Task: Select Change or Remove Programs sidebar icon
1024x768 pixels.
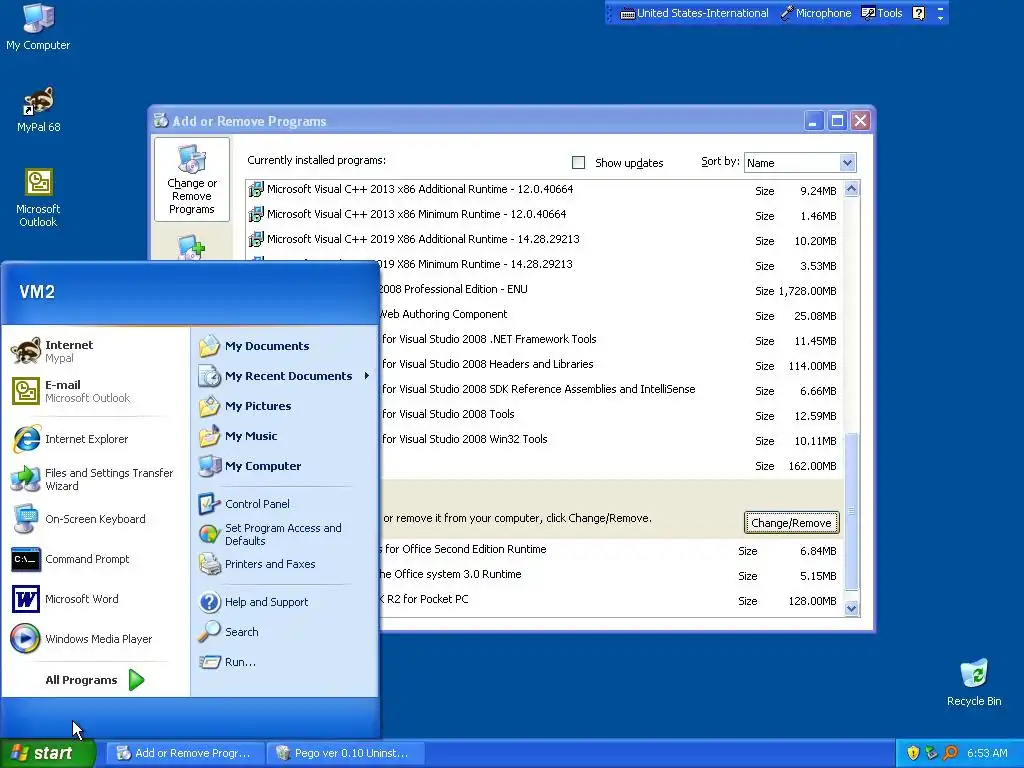Action: coord(192,180)
